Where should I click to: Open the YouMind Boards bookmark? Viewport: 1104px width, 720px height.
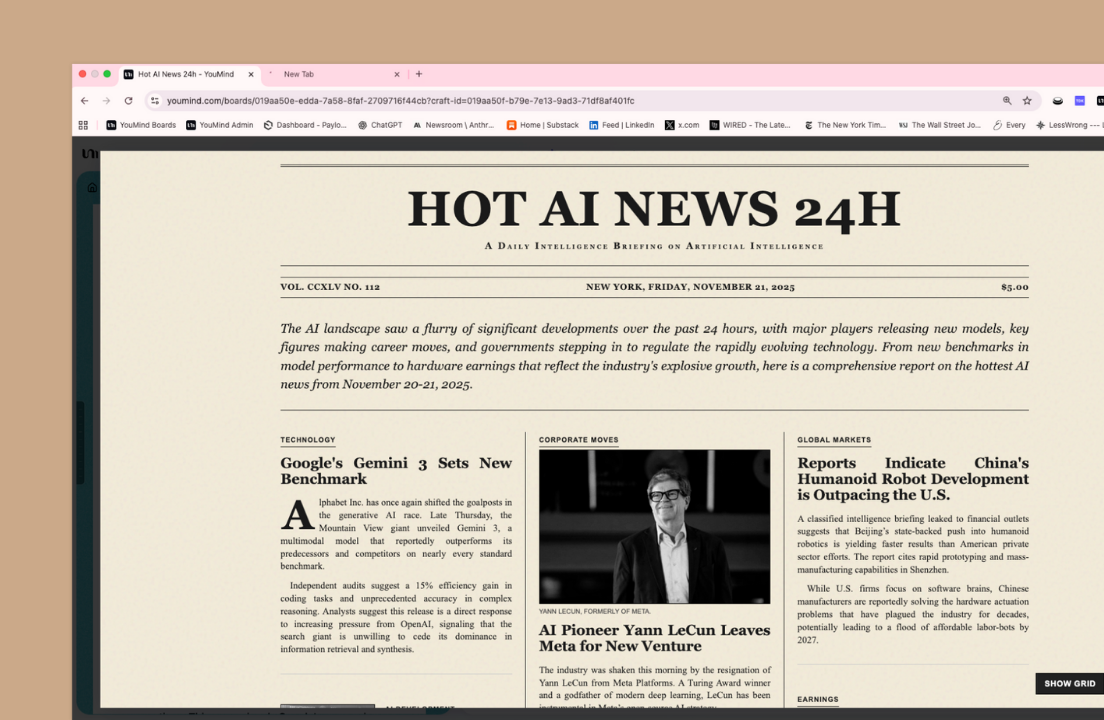pyautogui.click(x=141, y=125)
